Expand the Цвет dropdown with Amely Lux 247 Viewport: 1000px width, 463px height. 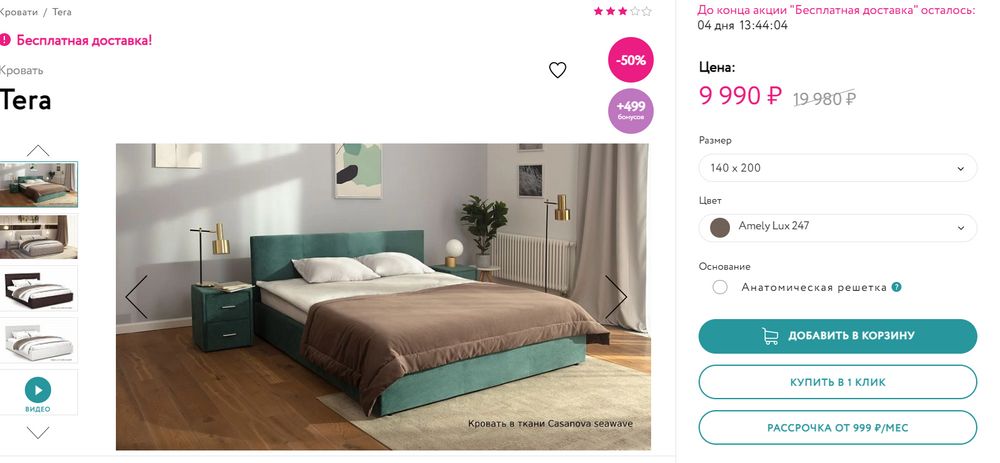[838, 228]
